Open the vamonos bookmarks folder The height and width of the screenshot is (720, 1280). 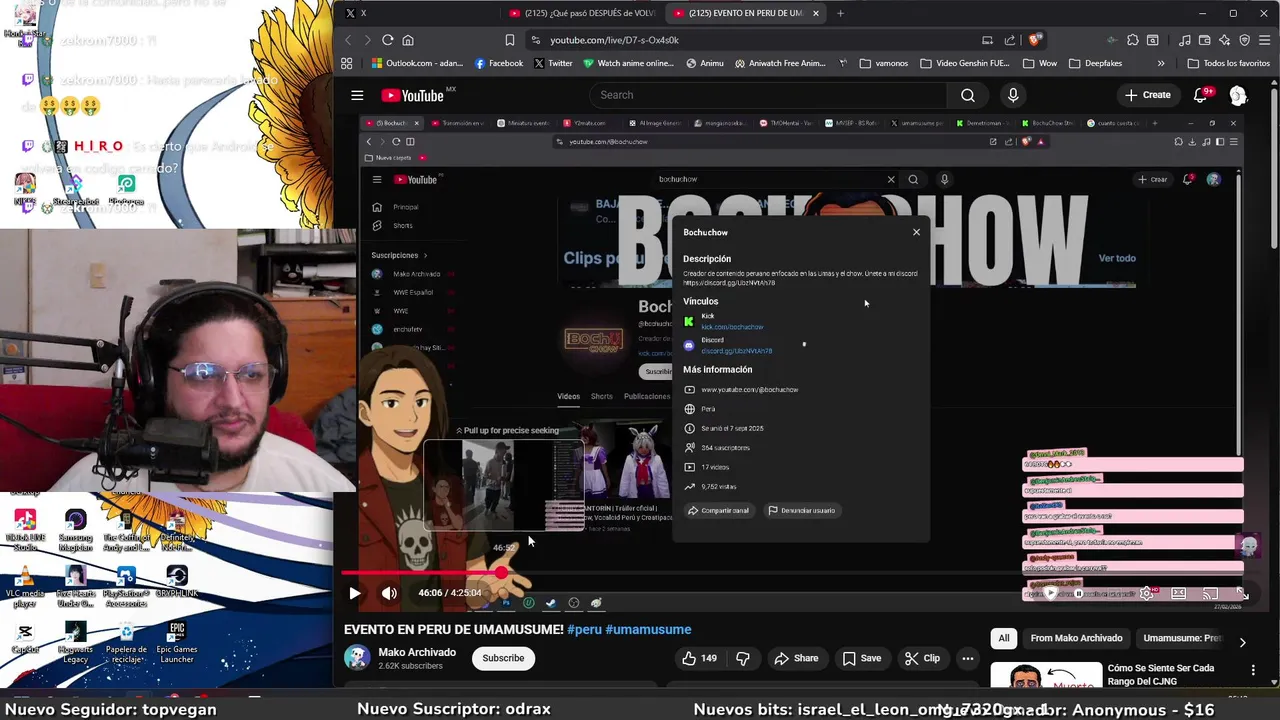point(883,63)
